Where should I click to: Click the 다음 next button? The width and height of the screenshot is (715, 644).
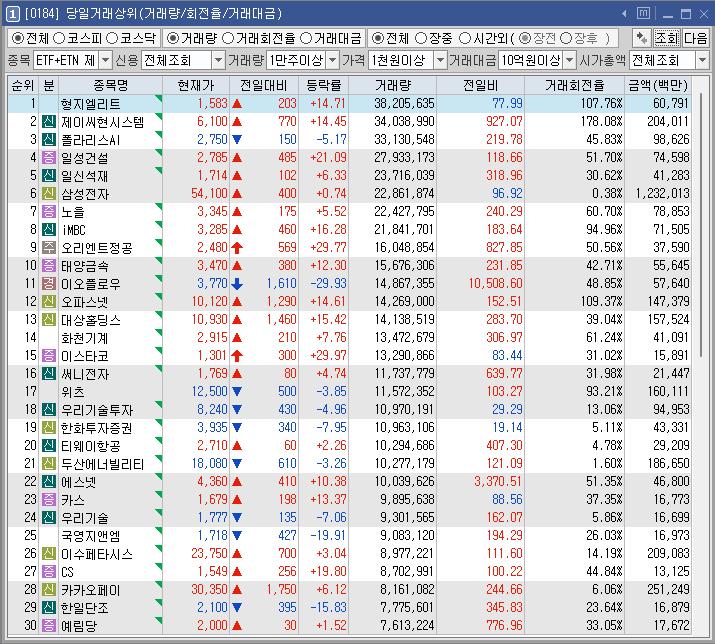(695, 38)
